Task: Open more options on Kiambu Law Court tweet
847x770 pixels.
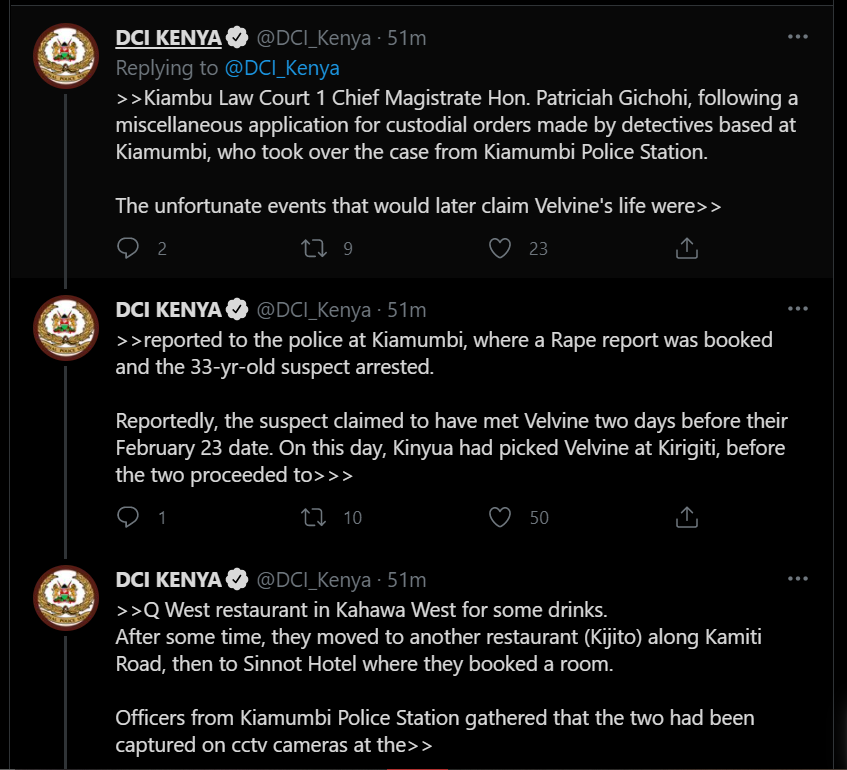Action: click(797, 37)
